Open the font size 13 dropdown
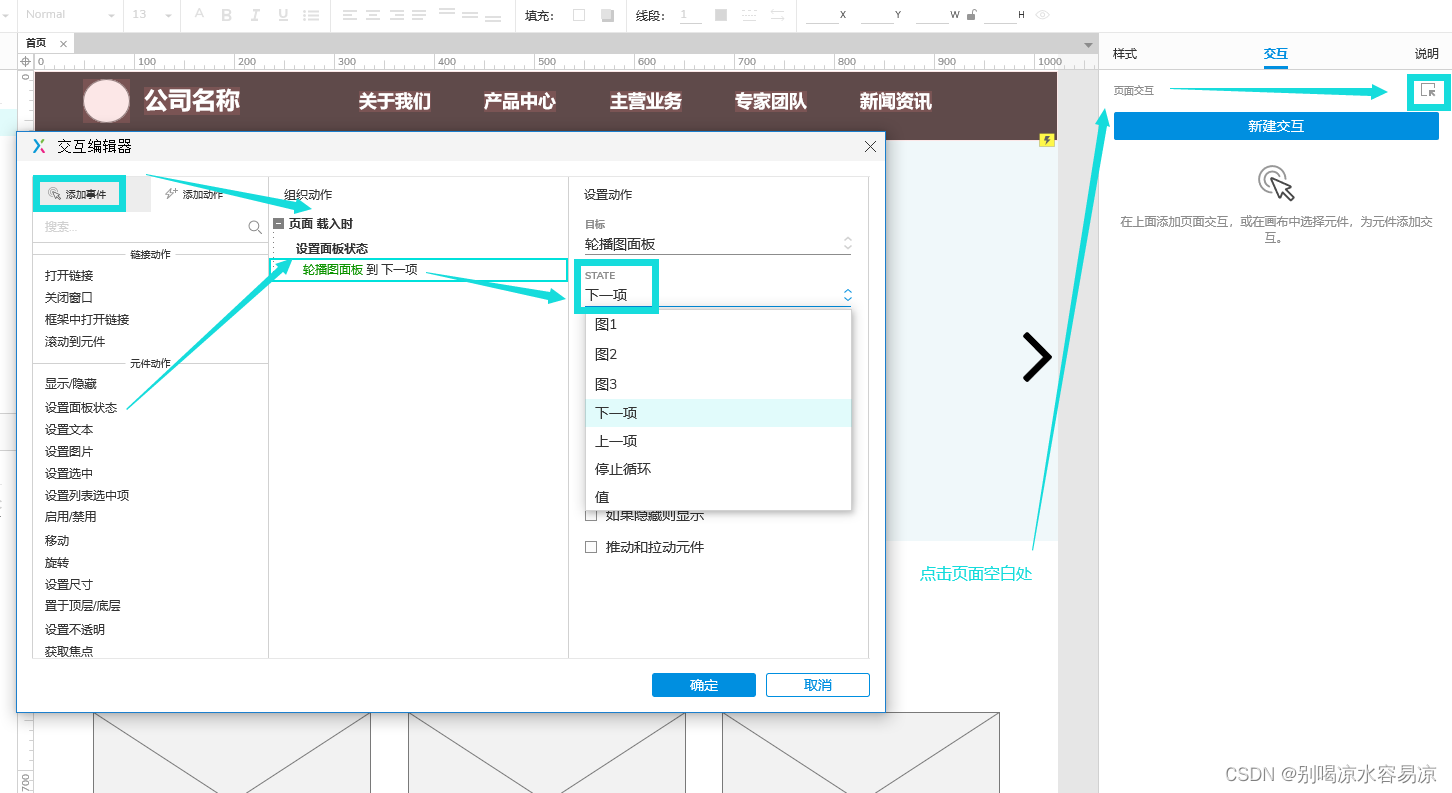The width and height of the screenshot is (1452, 793). 153,15
